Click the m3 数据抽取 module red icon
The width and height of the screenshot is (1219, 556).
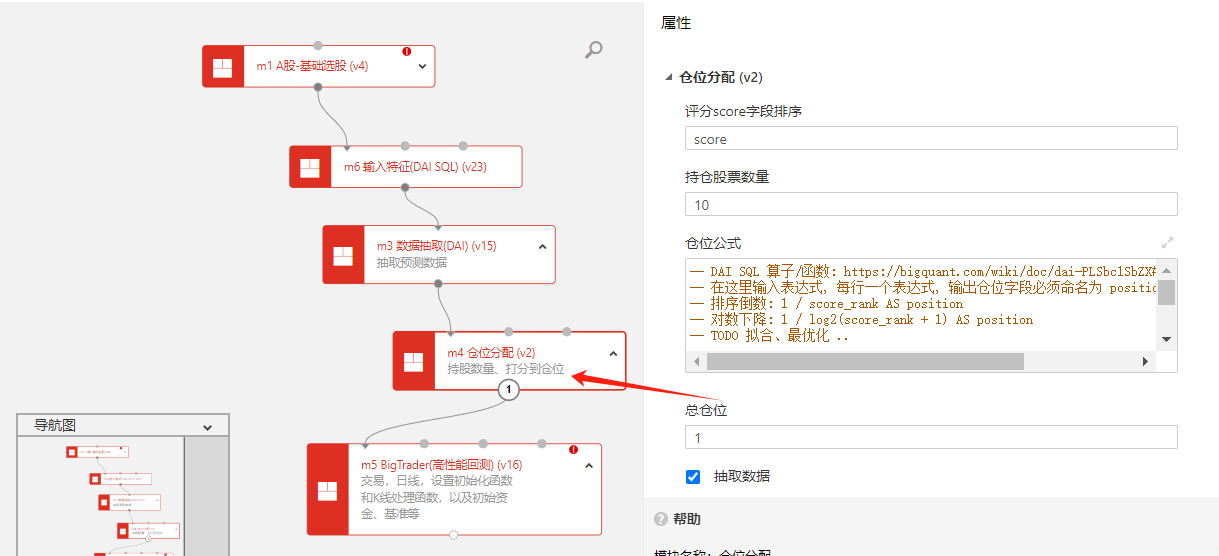point(343,255)
